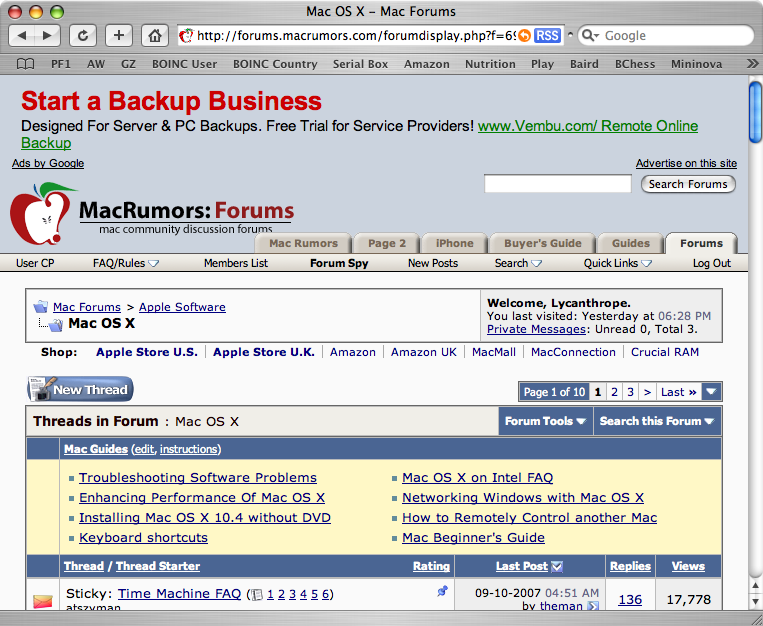
Task: Open Crucial RAM shop link
Action: point(665,352)
